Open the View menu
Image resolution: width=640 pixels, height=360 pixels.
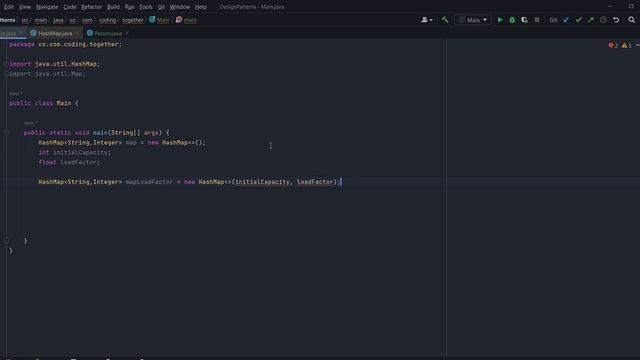[25, 7]
